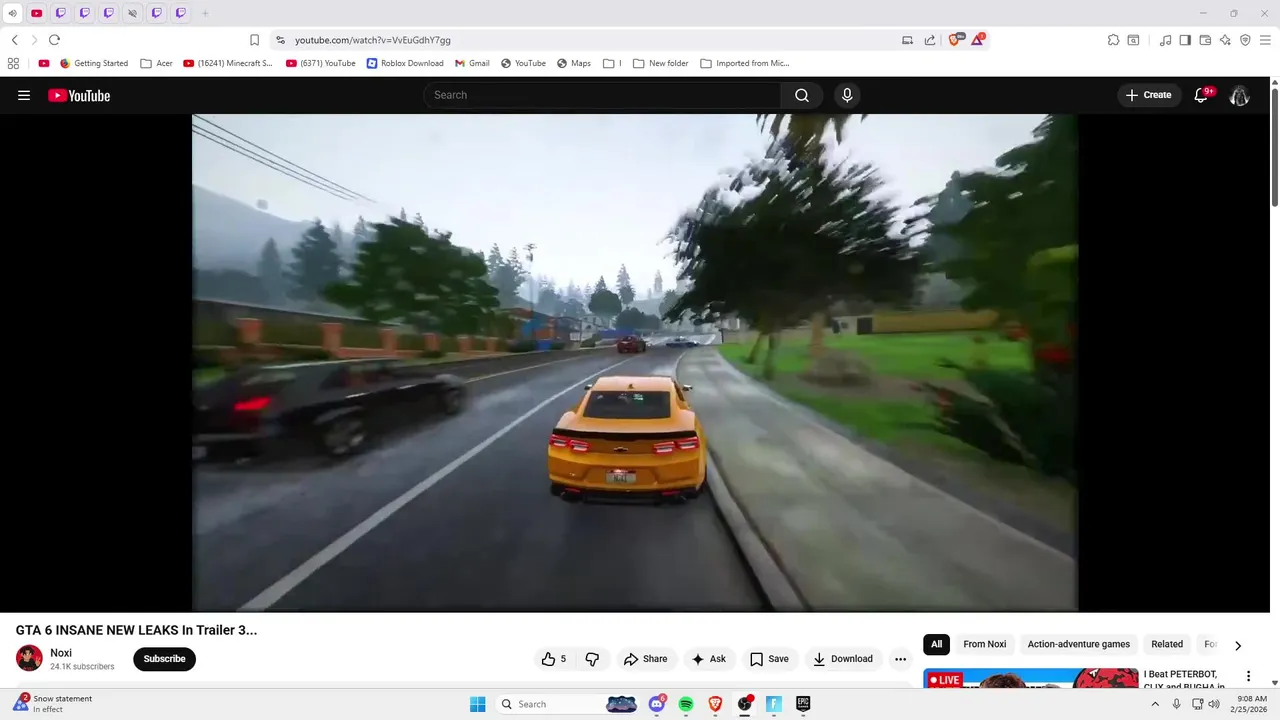Screen dimensions: 1280x720
Task: Open Spotify from the taskbar
Action: pyautogui.click(x=686, y=704)
